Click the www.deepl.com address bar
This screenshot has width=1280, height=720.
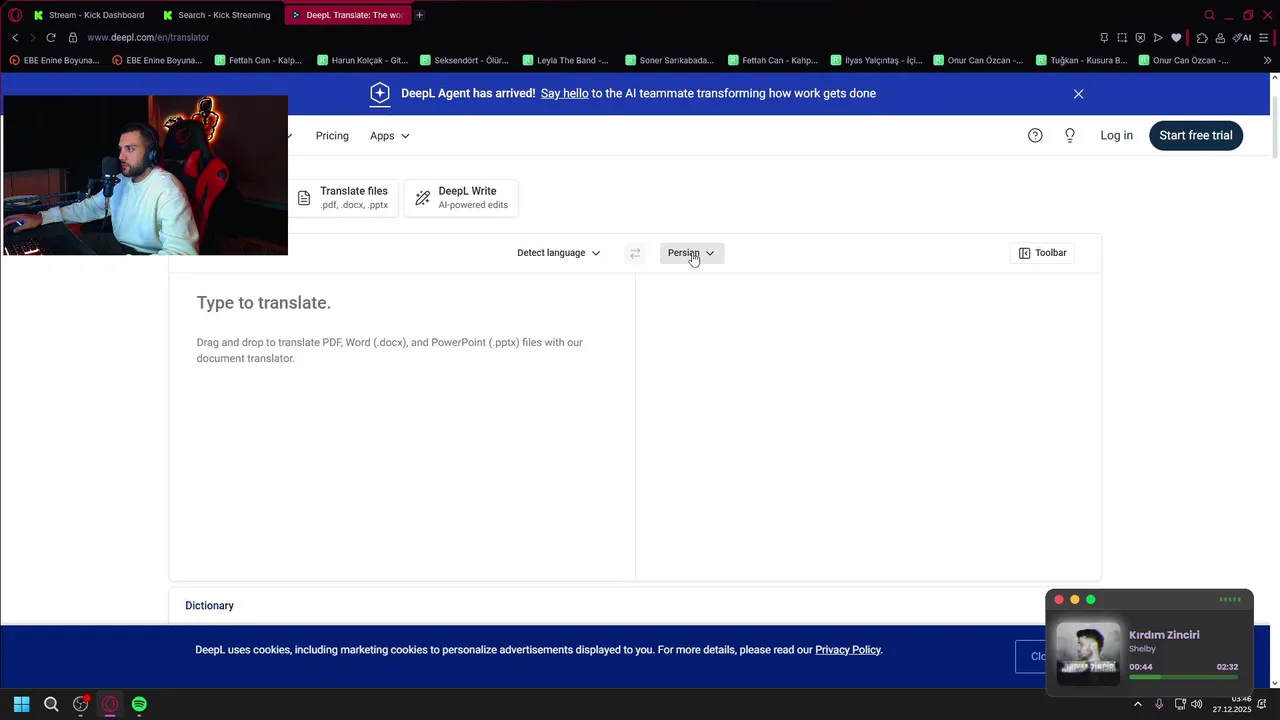coord(148,38)
